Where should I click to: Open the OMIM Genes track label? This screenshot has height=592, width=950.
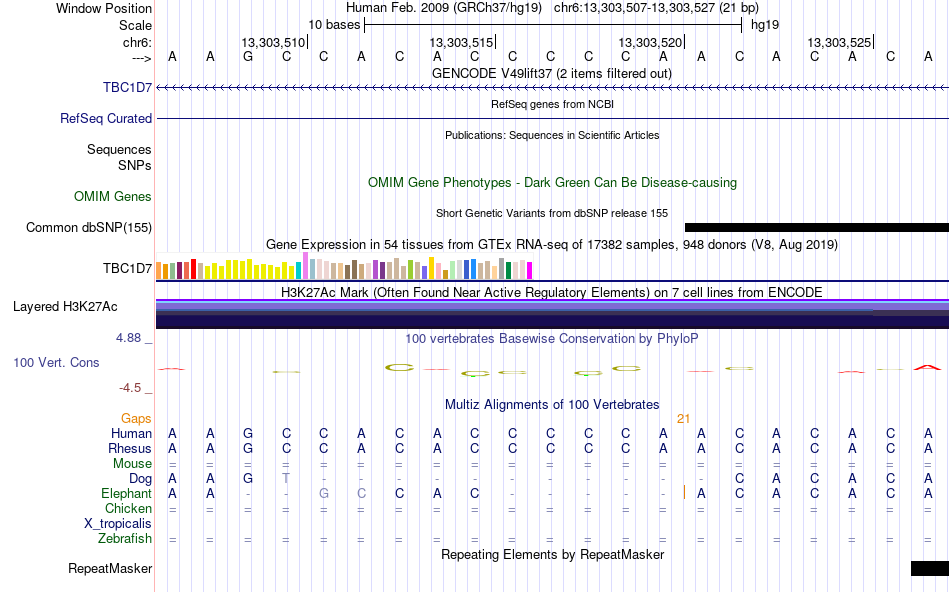point(113,196)
